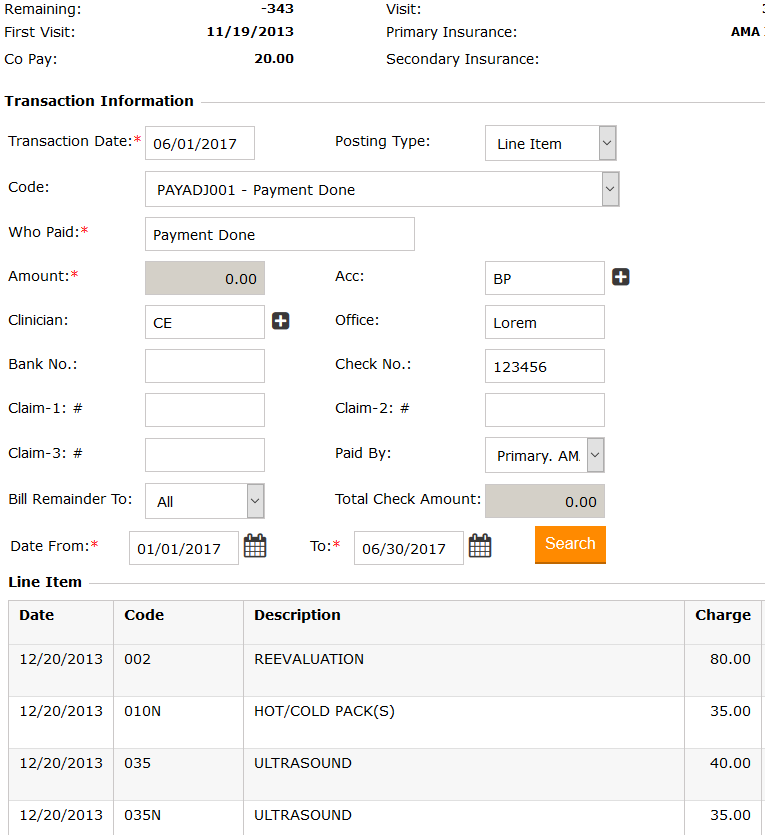
Task: Open the Date From calendar picker
Action: pyautogui.click(x=256, y=547)
